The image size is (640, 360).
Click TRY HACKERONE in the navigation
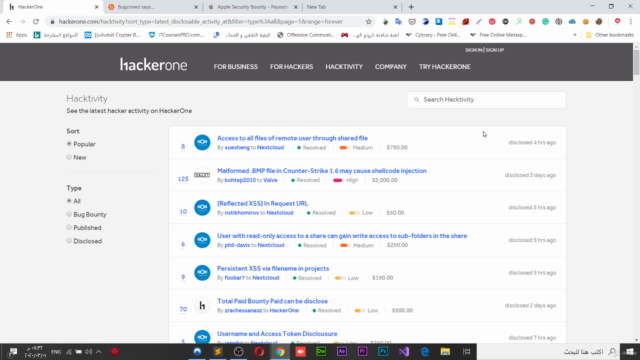point(444,67)
